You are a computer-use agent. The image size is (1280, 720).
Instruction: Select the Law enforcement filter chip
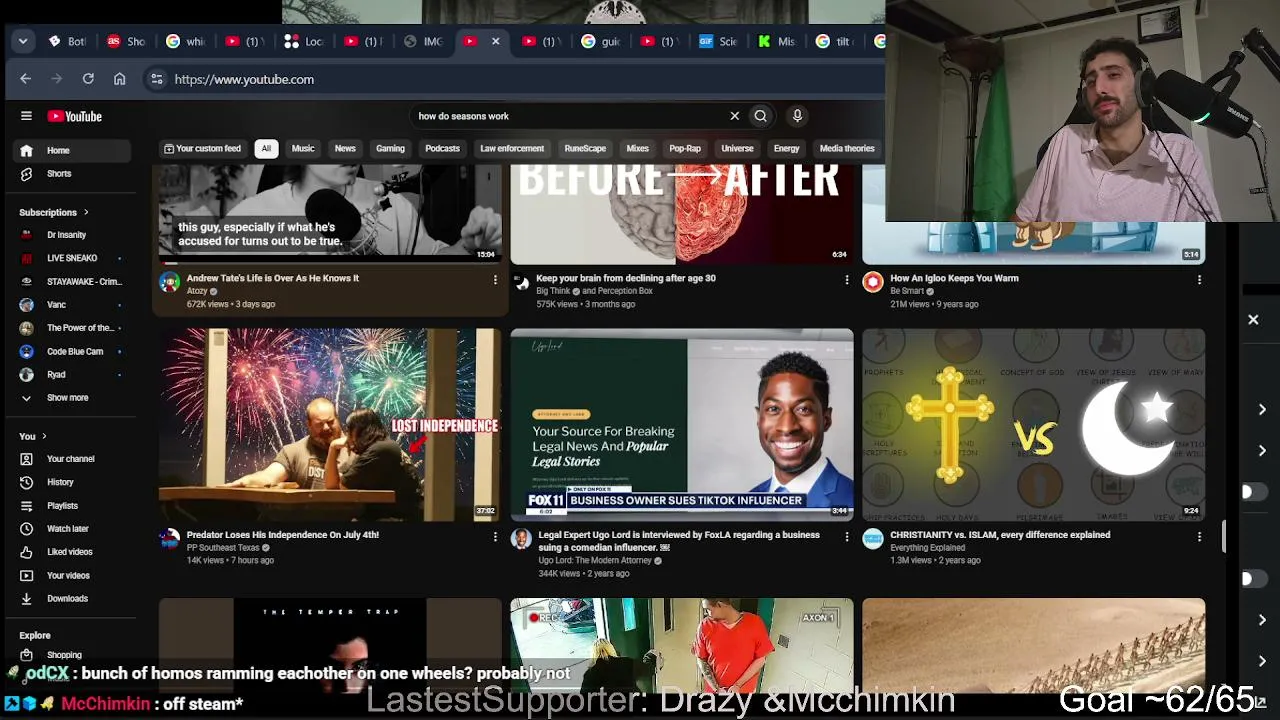point(512,148)
